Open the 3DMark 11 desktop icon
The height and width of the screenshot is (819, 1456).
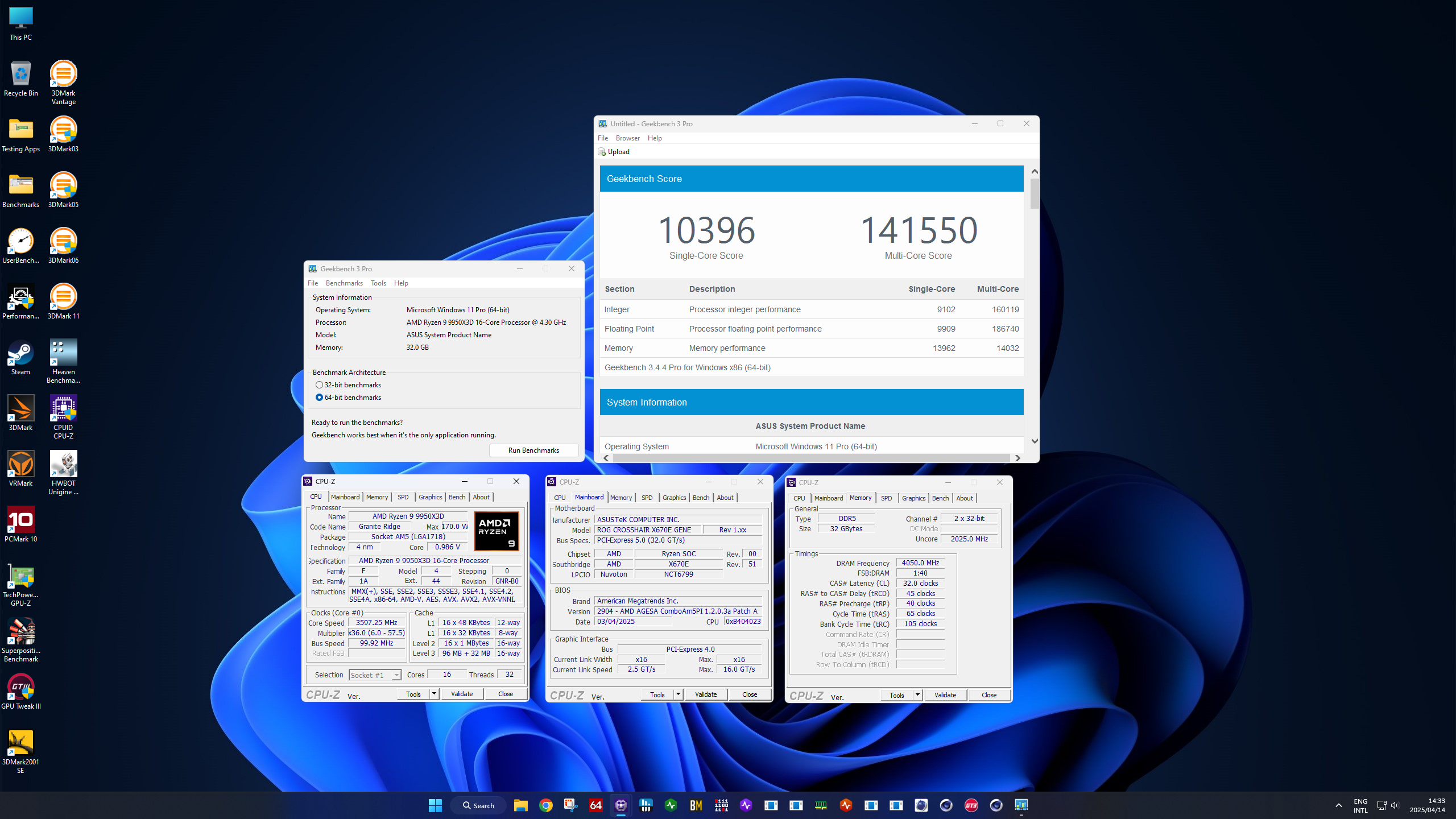63,301
